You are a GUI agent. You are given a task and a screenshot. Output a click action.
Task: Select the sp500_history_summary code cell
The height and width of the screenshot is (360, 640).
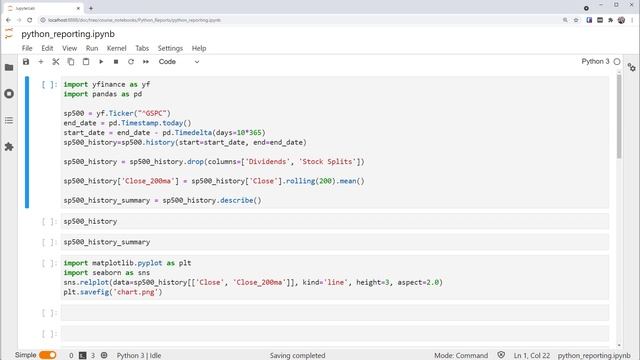tap(335, 242)
